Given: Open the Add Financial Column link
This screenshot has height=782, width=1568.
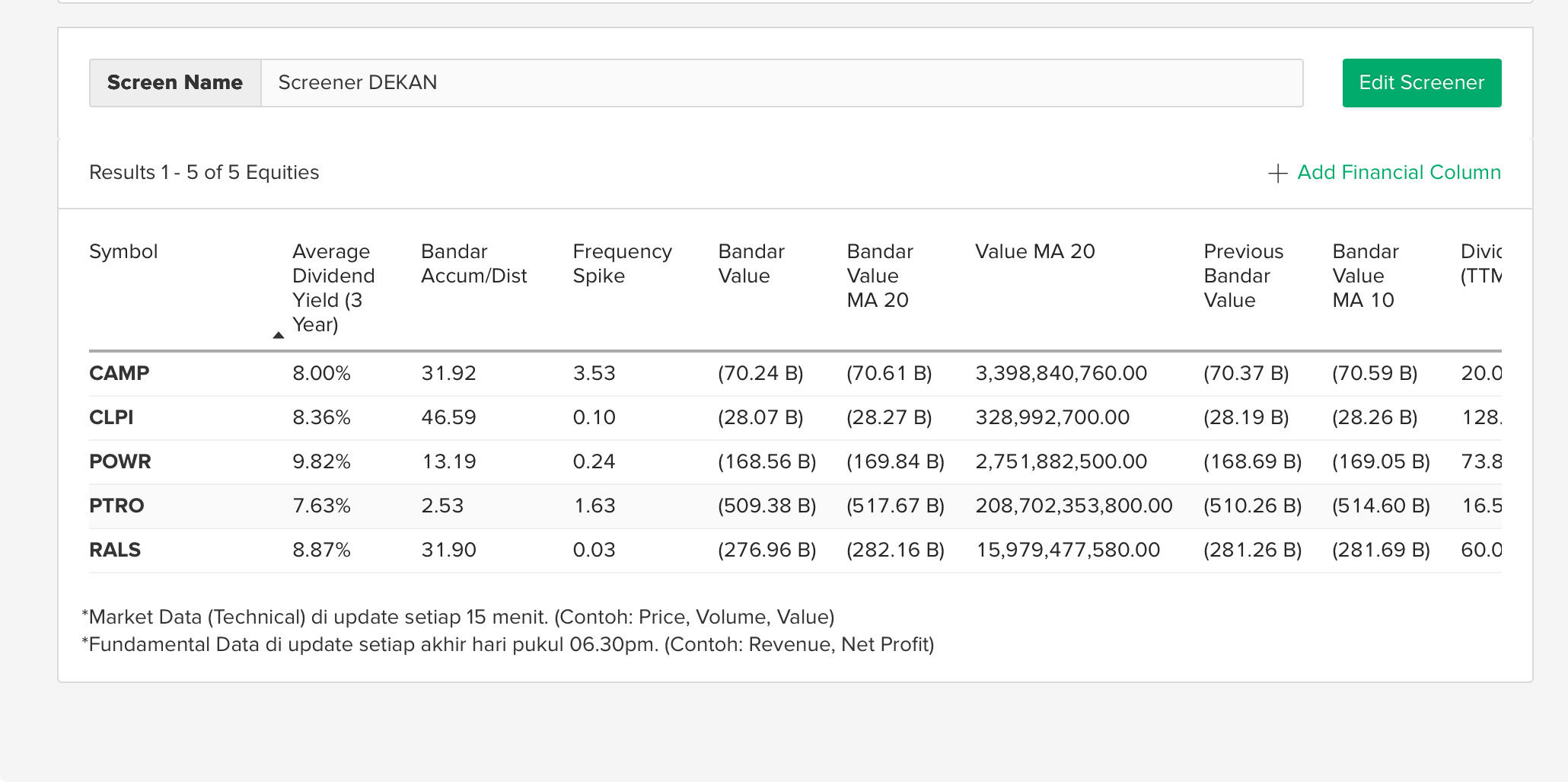Looking at the screenshot, I should pos(1398,173).
